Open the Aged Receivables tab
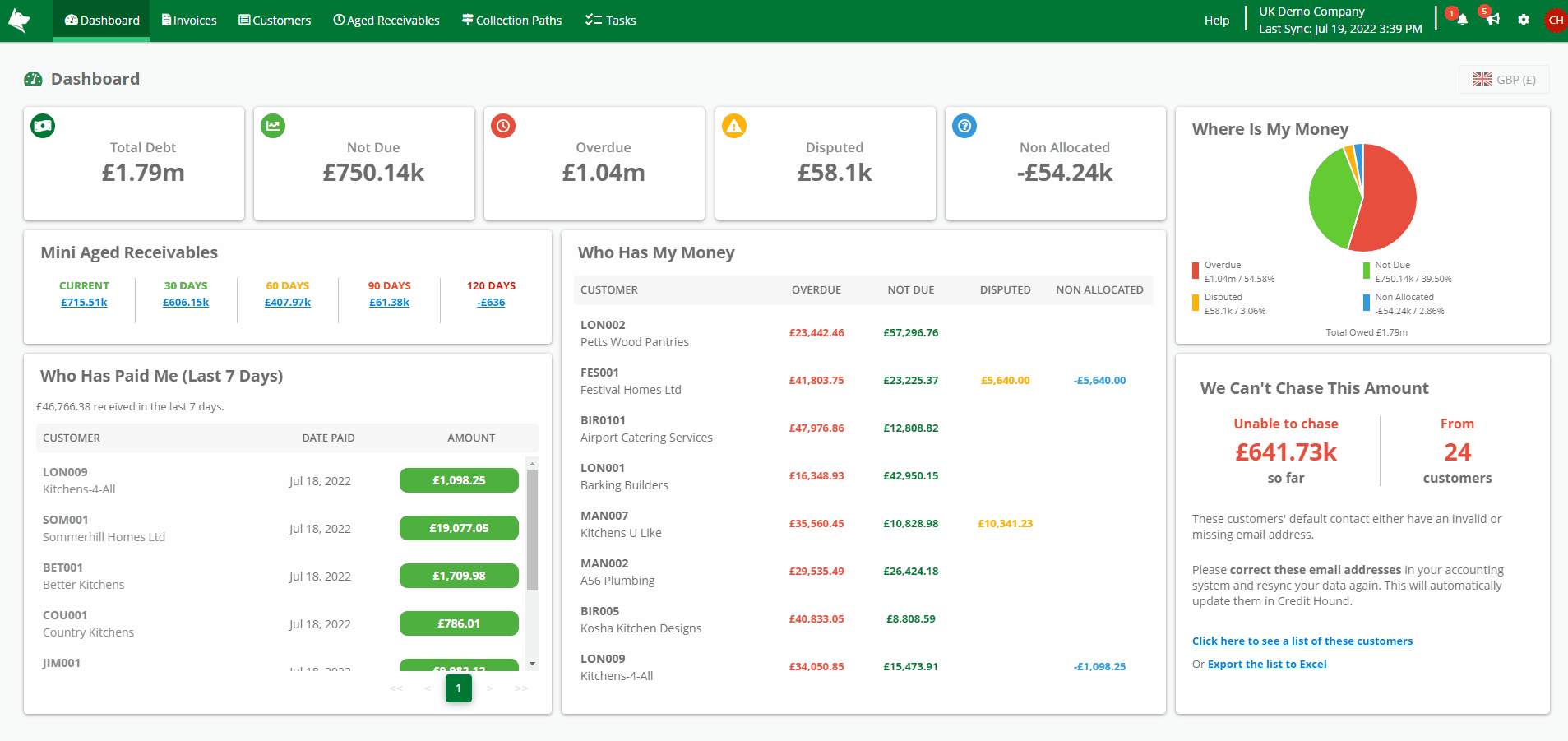 click(x=386, y=21)
